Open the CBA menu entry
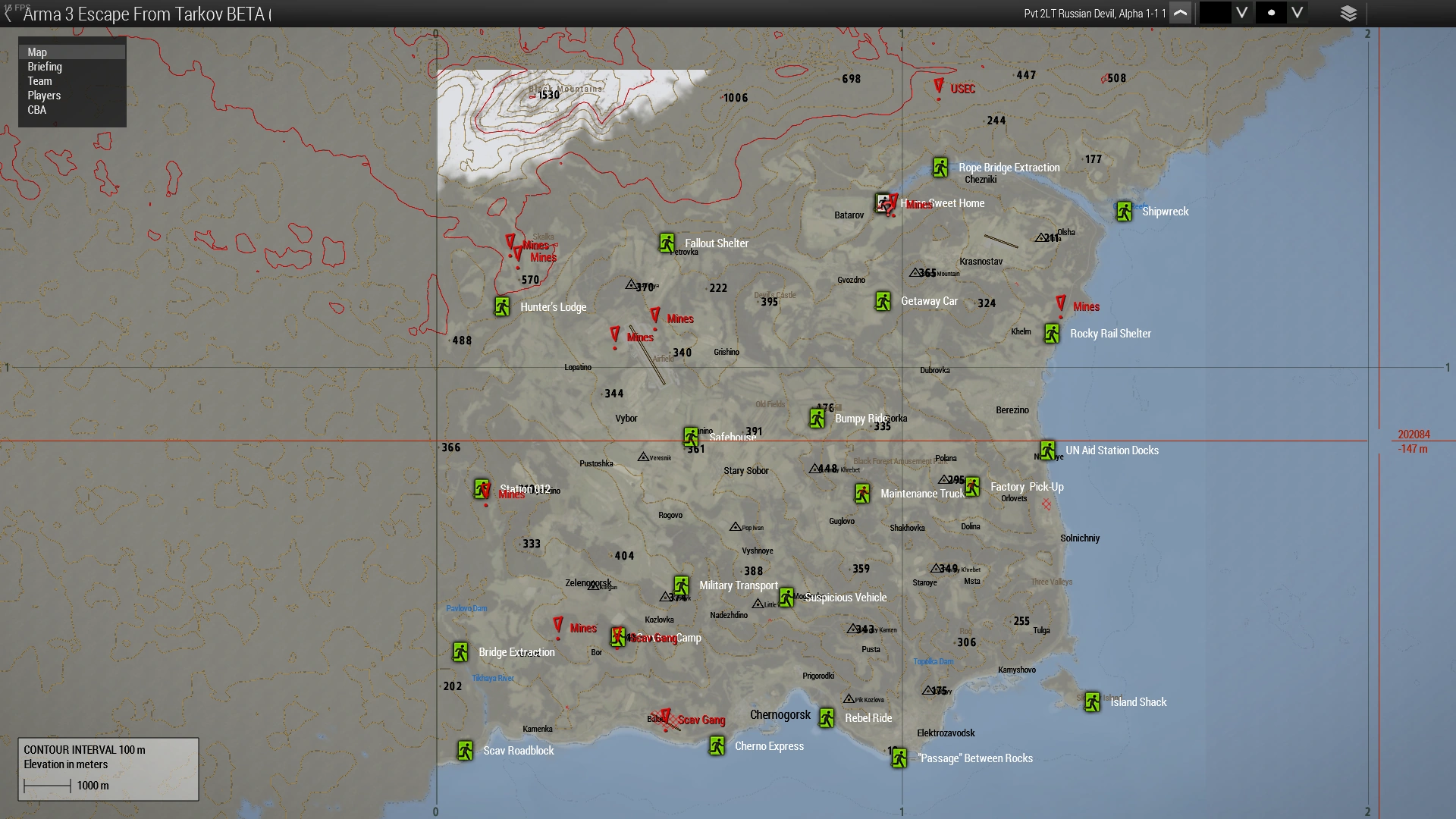The width and height of the screenshot is (1456, 819). pos(36,110)
